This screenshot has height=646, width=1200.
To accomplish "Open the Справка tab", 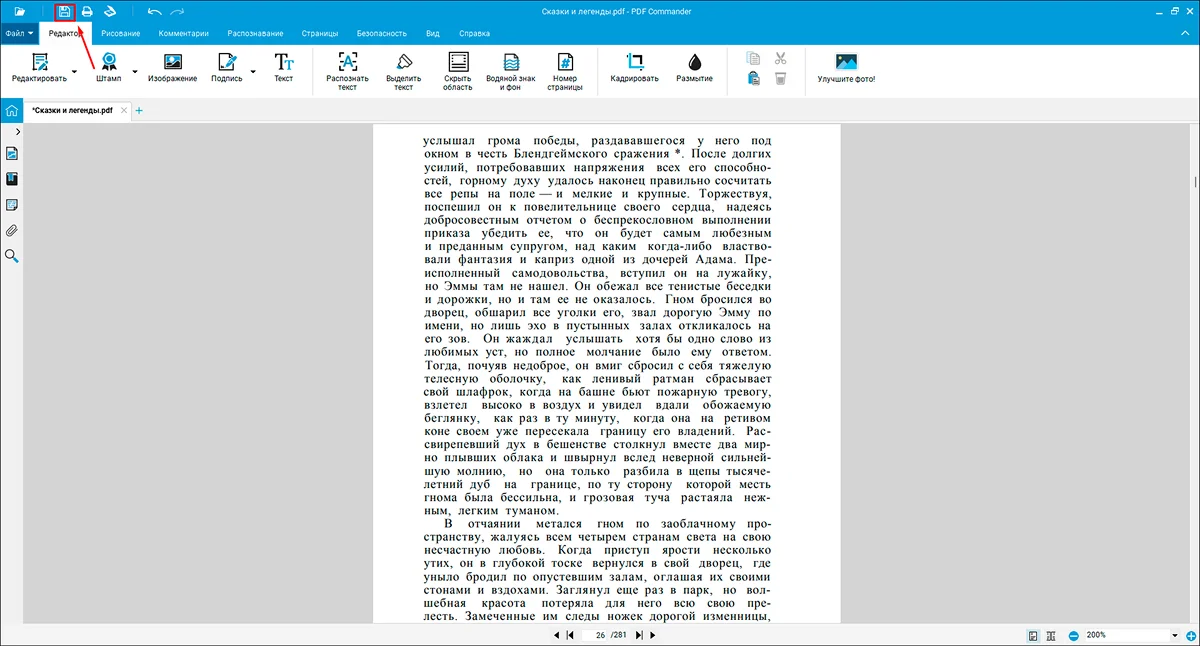I will coord(475,33).
